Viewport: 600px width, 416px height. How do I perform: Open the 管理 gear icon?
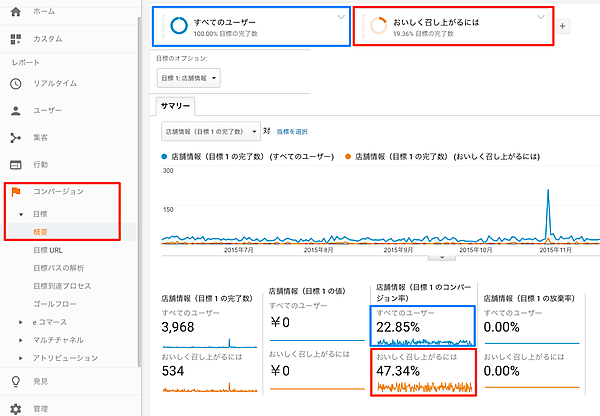15,408
